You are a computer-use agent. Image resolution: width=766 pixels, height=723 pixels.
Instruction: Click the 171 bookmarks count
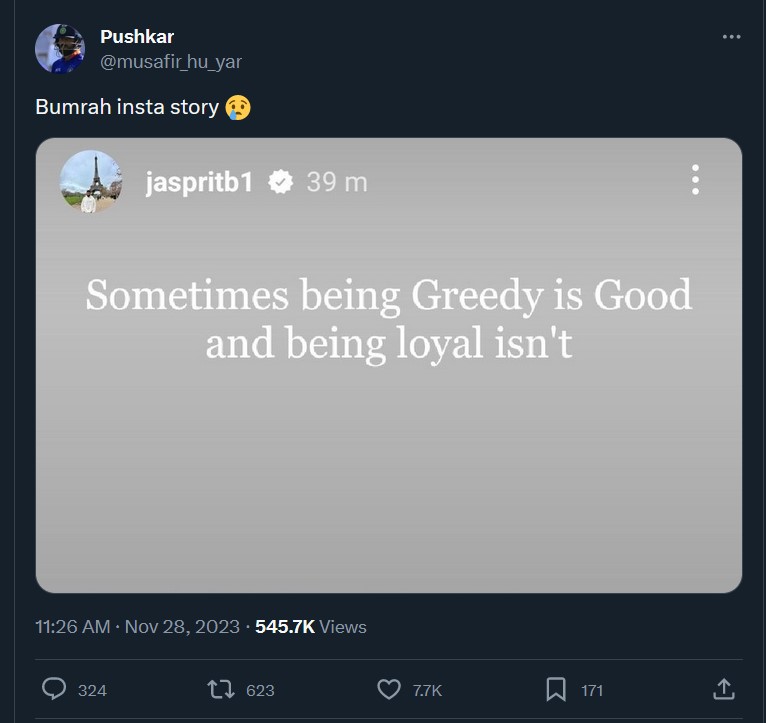click(x=592, y=690)
